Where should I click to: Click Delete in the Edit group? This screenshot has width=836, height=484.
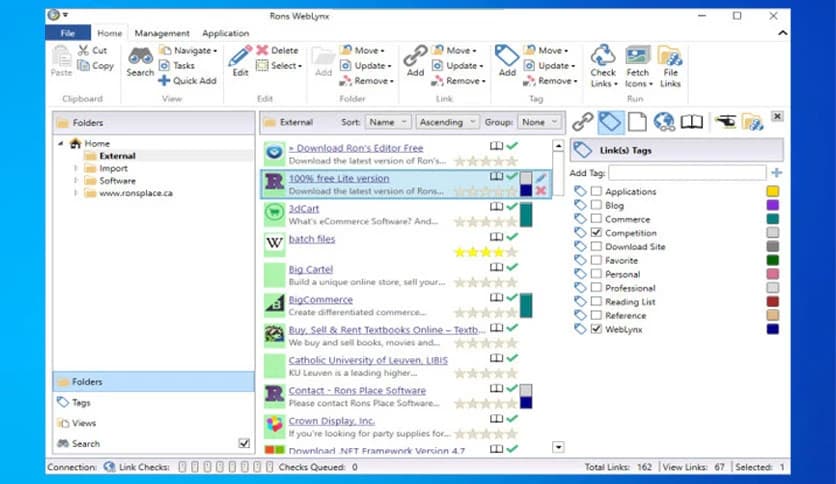(277, 50)
